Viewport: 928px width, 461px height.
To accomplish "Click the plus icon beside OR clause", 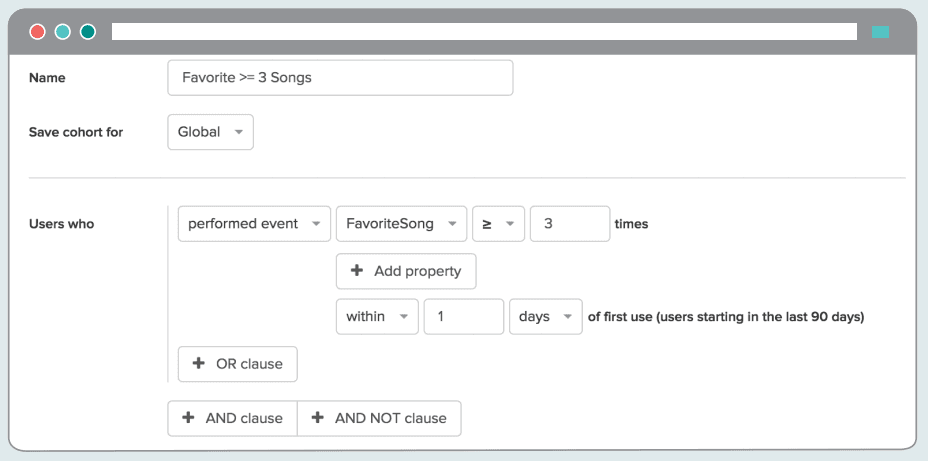I will 199,364.
